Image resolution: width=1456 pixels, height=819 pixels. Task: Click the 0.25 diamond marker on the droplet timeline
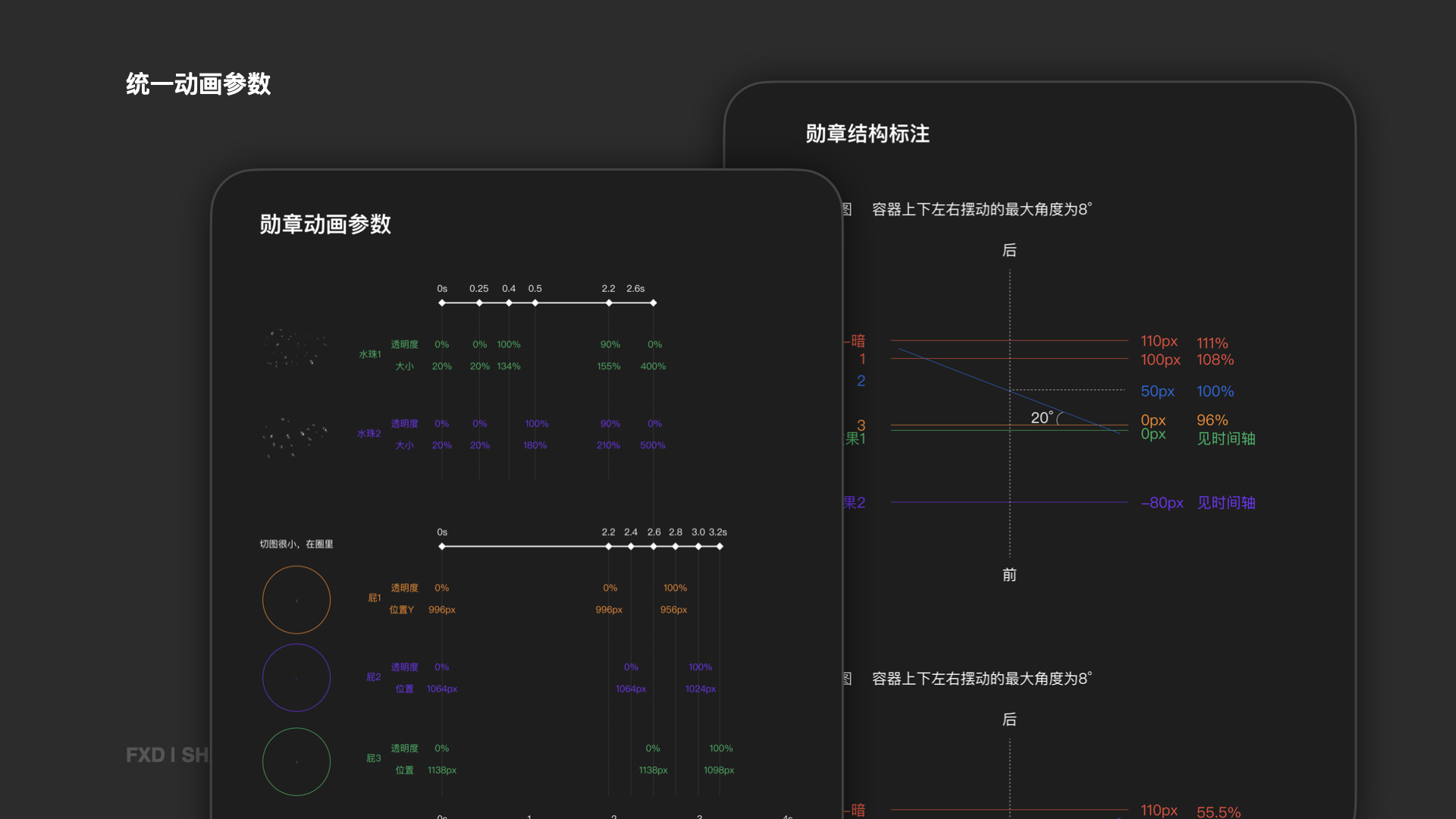[479, 303]
